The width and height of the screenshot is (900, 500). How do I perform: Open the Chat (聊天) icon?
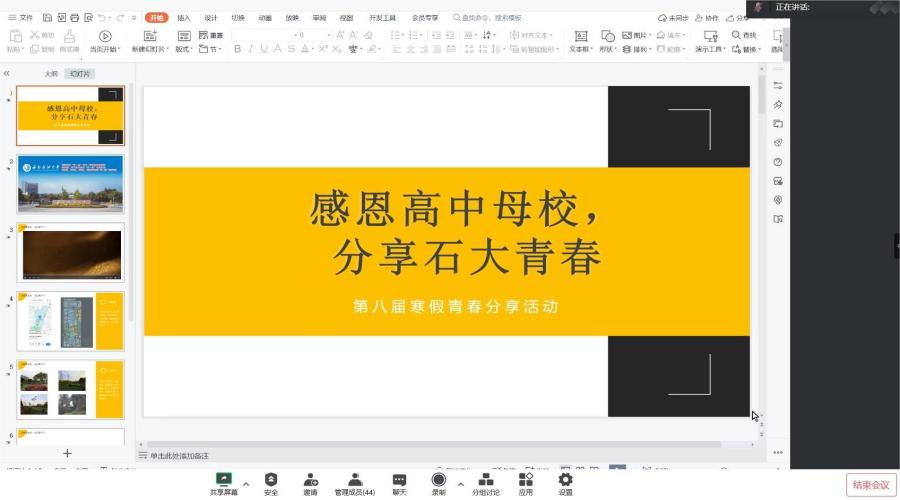[x=399, y=481]
